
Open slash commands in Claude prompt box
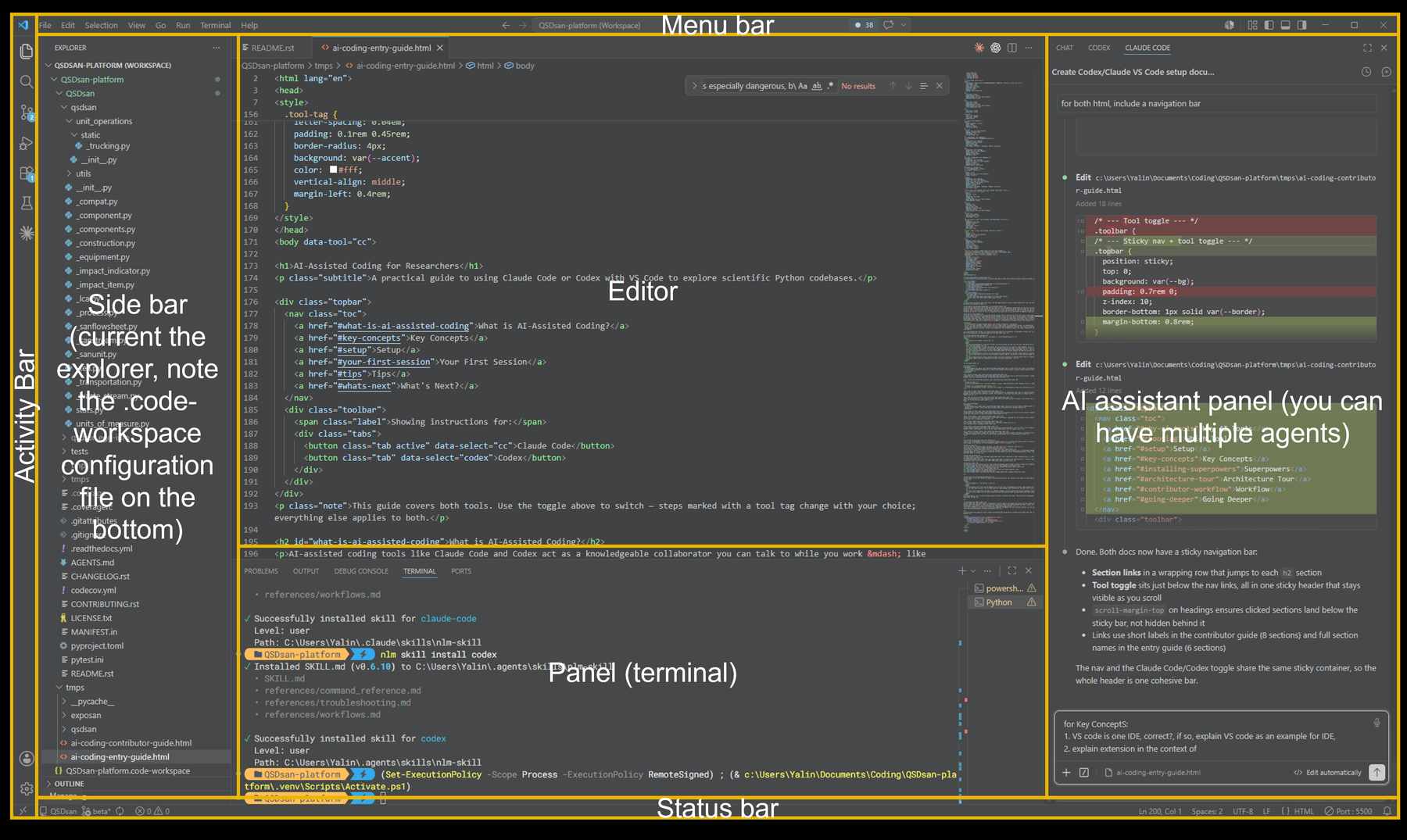pos(1084,772)
